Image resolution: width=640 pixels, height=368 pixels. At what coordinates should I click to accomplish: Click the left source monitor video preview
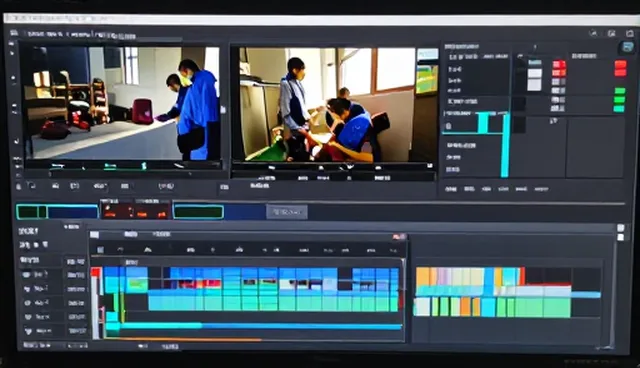[x=121, y=103]
